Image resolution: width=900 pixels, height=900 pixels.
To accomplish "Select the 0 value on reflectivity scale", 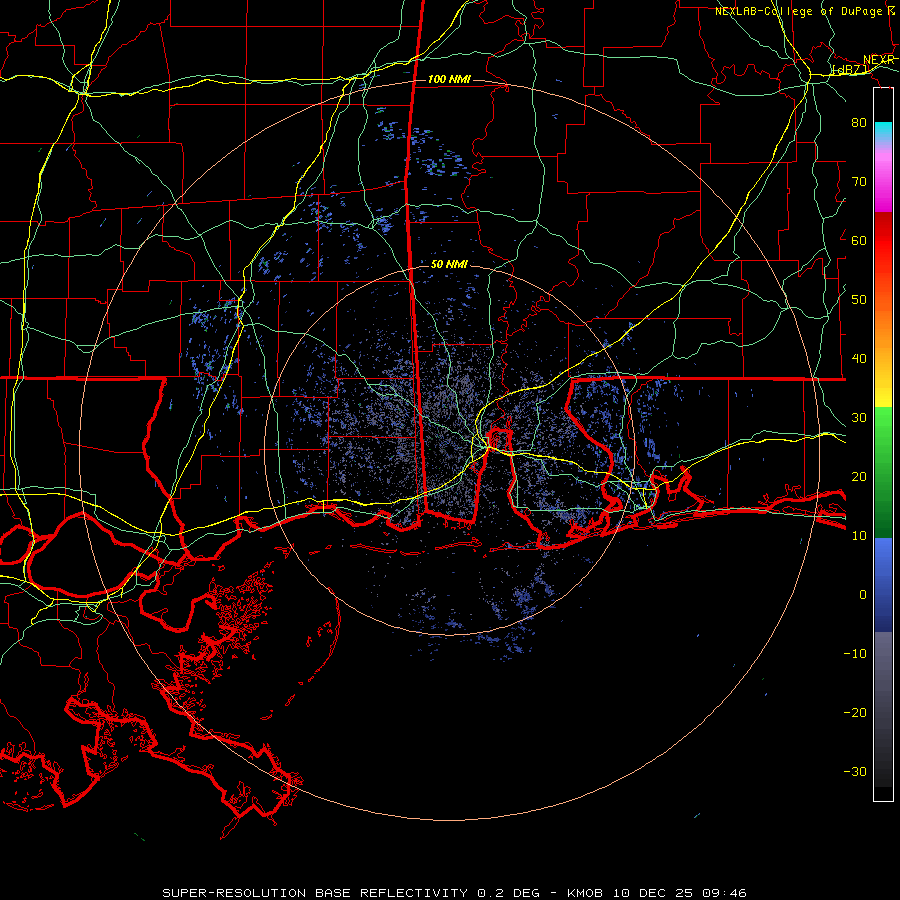I will pyautogui.click(x=863, y=595).
